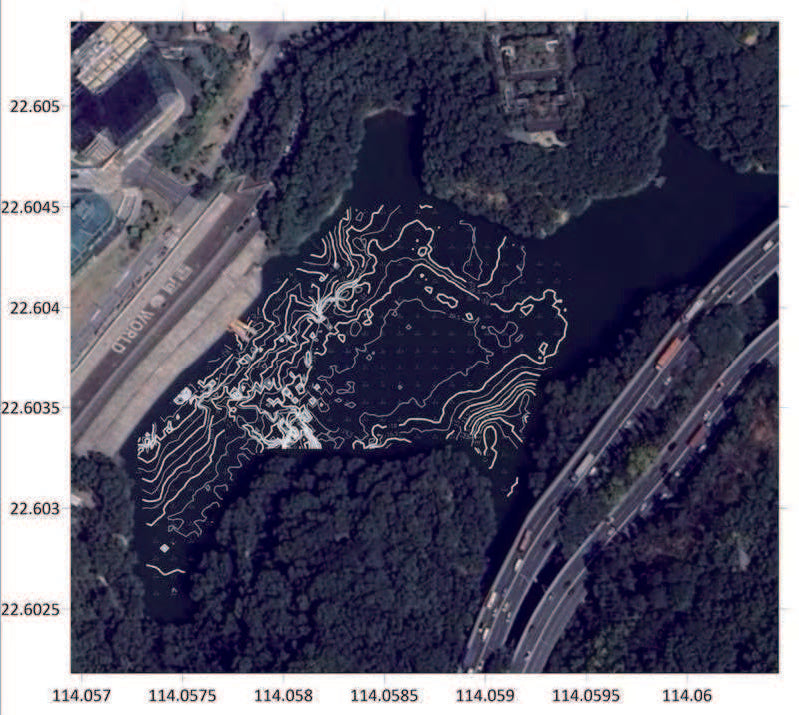Click the longitude label 114.0585
The height and width of the screenshot is (715, 799).
coord(384,696)
